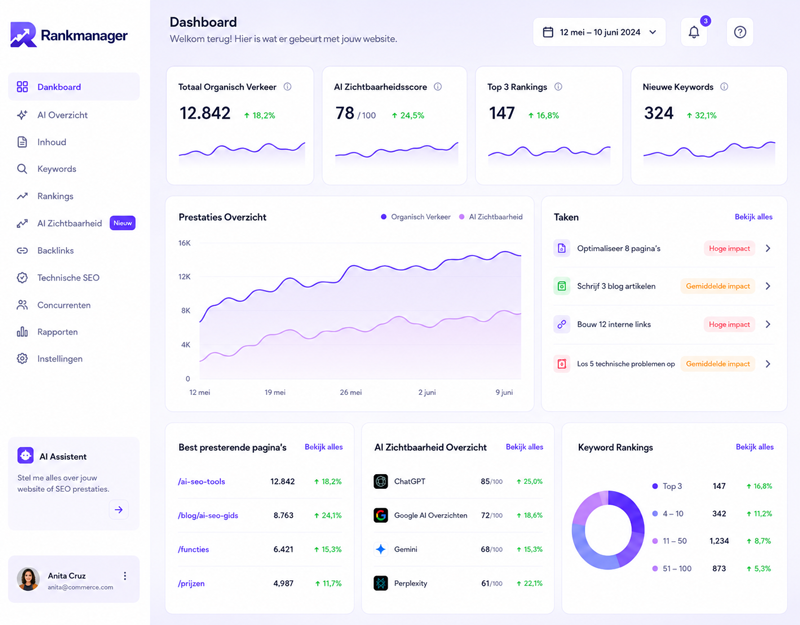This screenshot has height=625, width=800.
Task: Open the /ai-seo-tools page link
Action: (x=202, y=481)
